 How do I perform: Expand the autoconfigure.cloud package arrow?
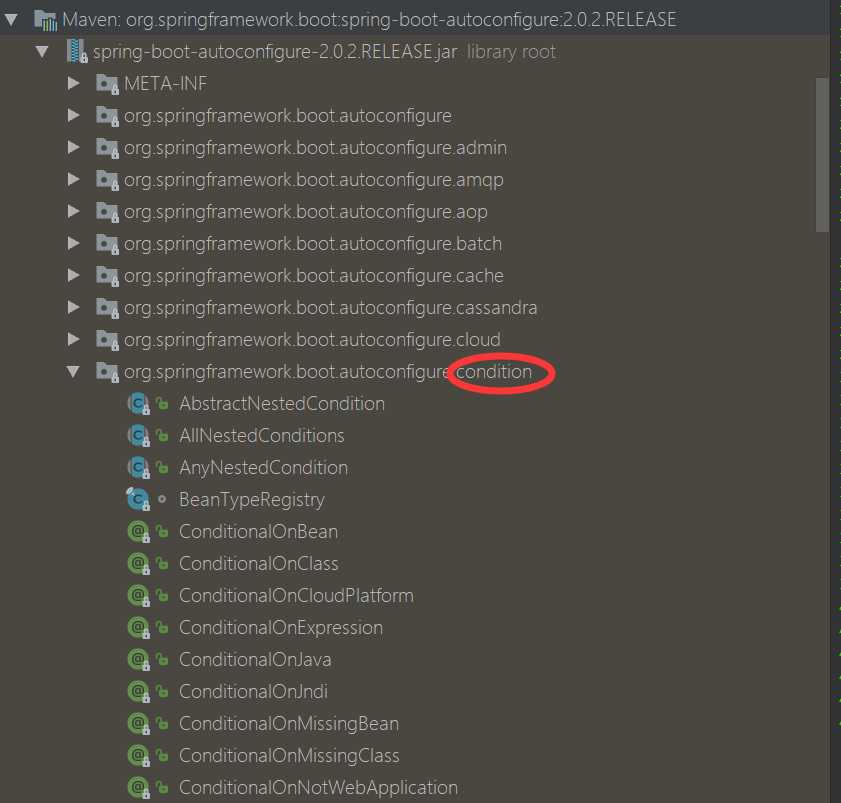(x=73, y=339)
